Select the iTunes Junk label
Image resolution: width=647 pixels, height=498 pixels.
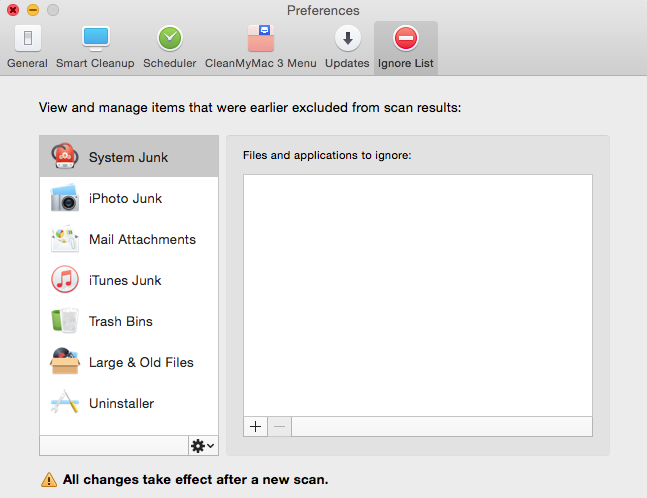click(x=125, y=281)
